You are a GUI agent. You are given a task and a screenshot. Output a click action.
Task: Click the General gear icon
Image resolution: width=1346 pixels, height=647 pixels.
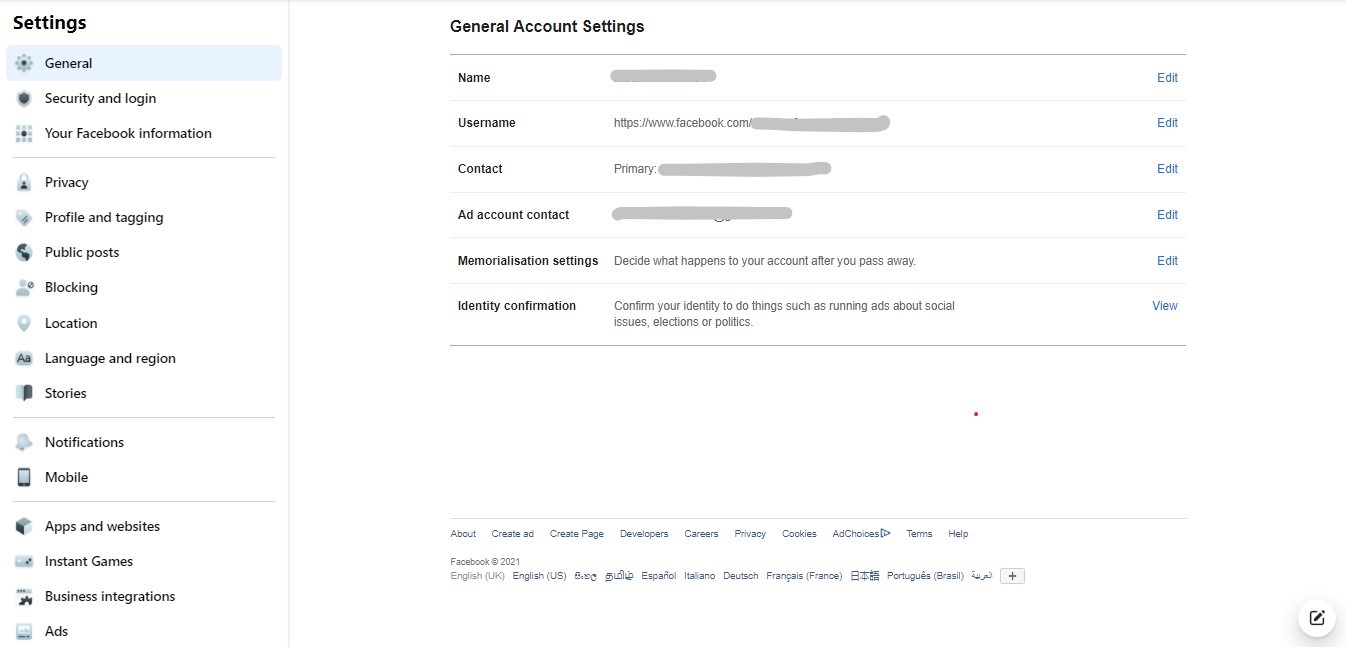(25, 63)
